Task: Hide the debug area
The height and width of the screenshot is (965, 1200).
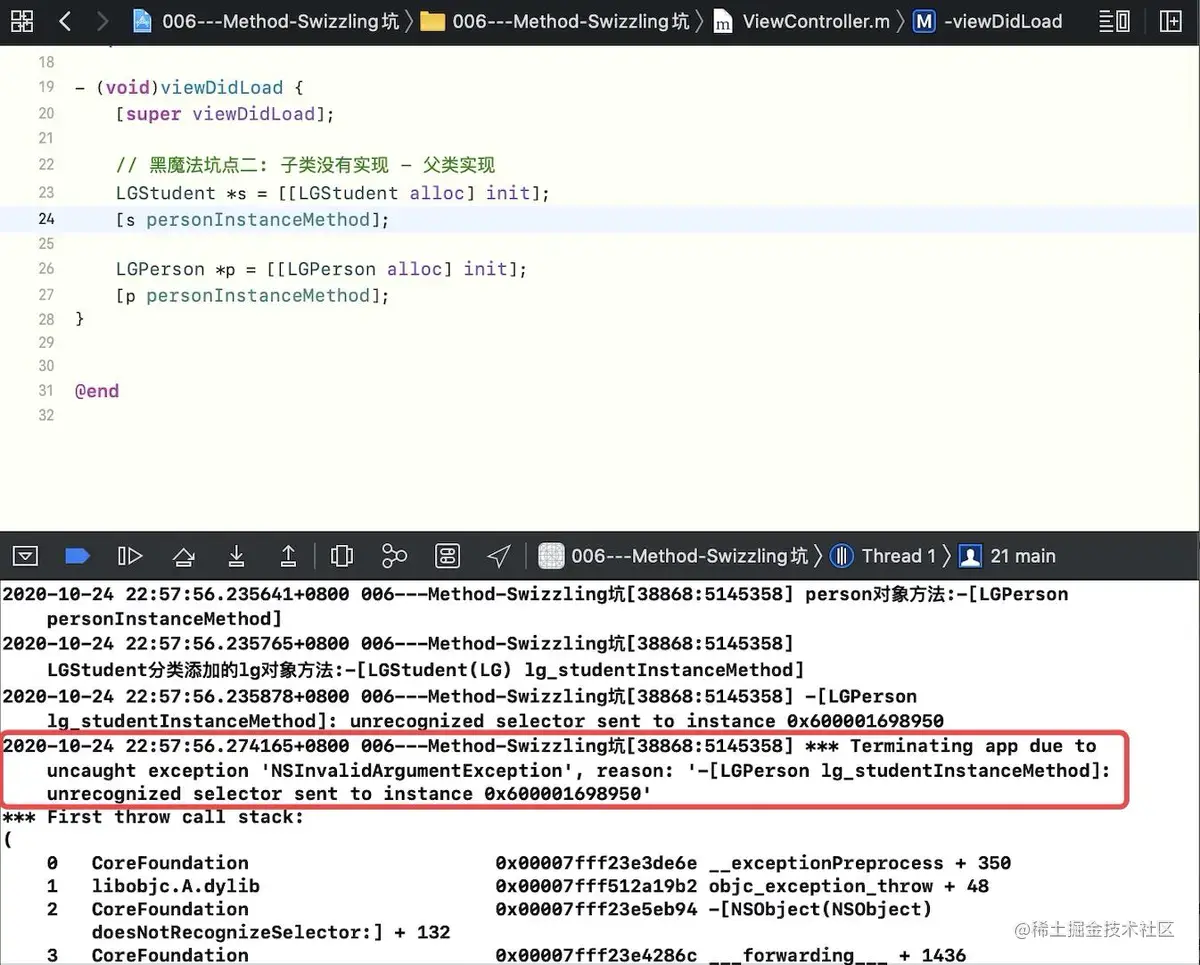Action: coord(25,556)
